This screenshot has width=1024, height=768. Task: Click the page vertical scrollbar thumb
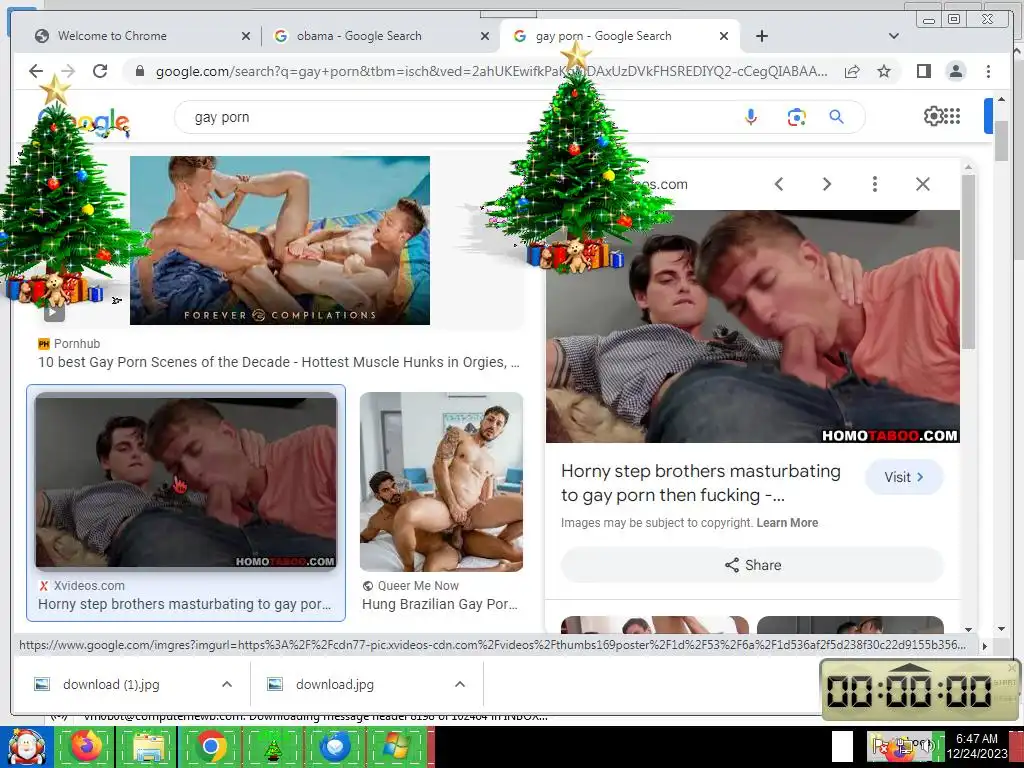pos(1002,140)
